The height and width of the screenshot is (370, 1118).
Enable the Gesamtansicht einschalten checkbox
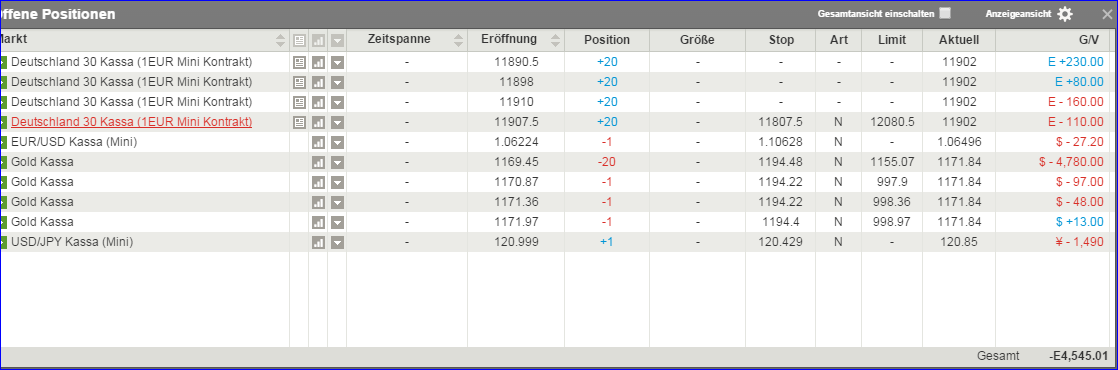click(x=945, y=13)
